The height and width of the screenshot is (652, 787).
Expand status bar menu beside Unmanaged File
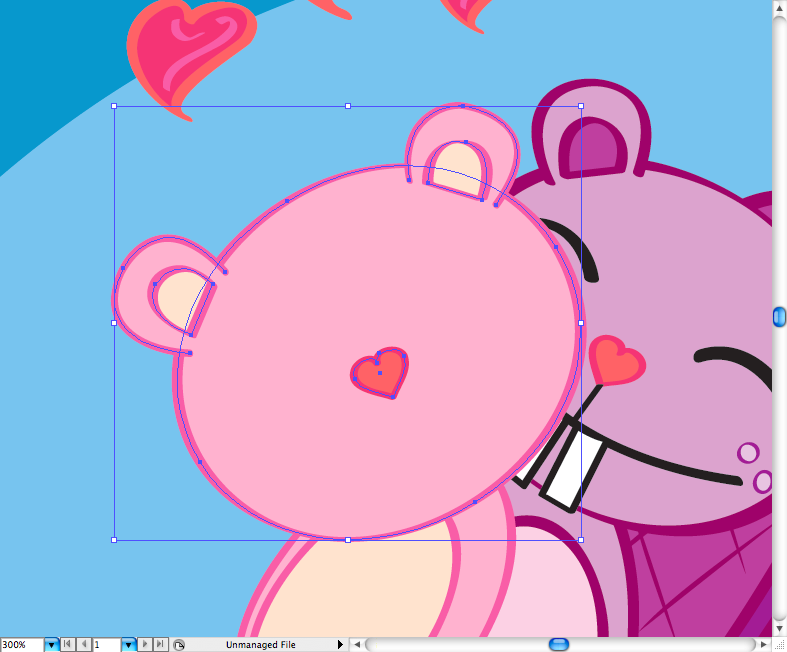point(340,645)
